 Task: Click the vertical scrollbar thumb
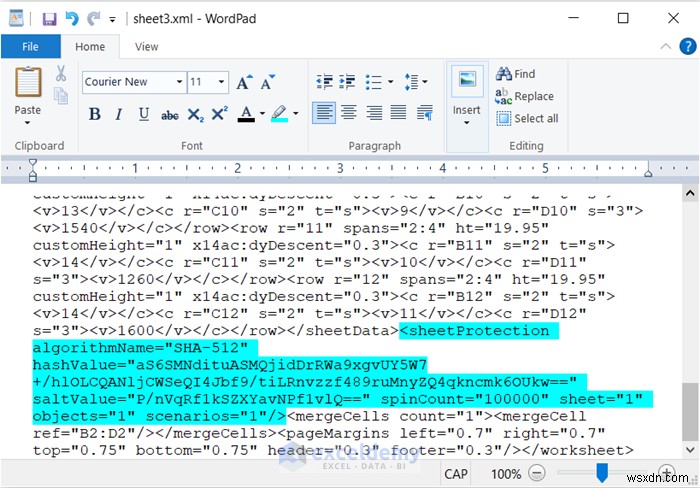pyautogui.click(x=690, y=412)
